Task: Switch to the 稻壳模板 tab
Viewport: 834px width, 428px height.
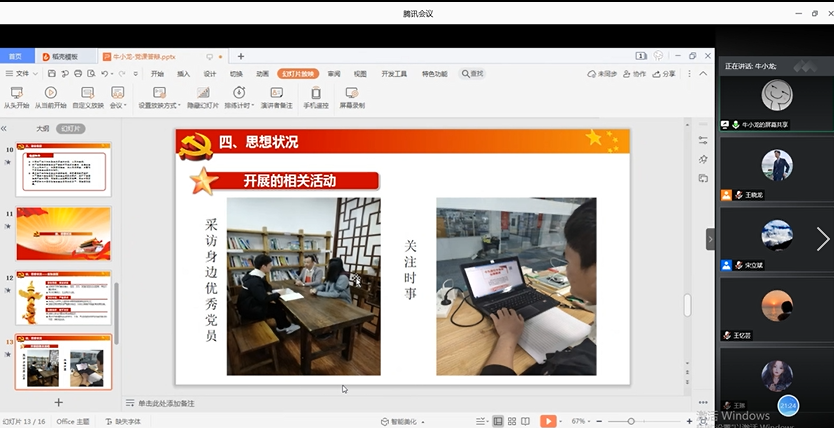Action: coord(66,57)
